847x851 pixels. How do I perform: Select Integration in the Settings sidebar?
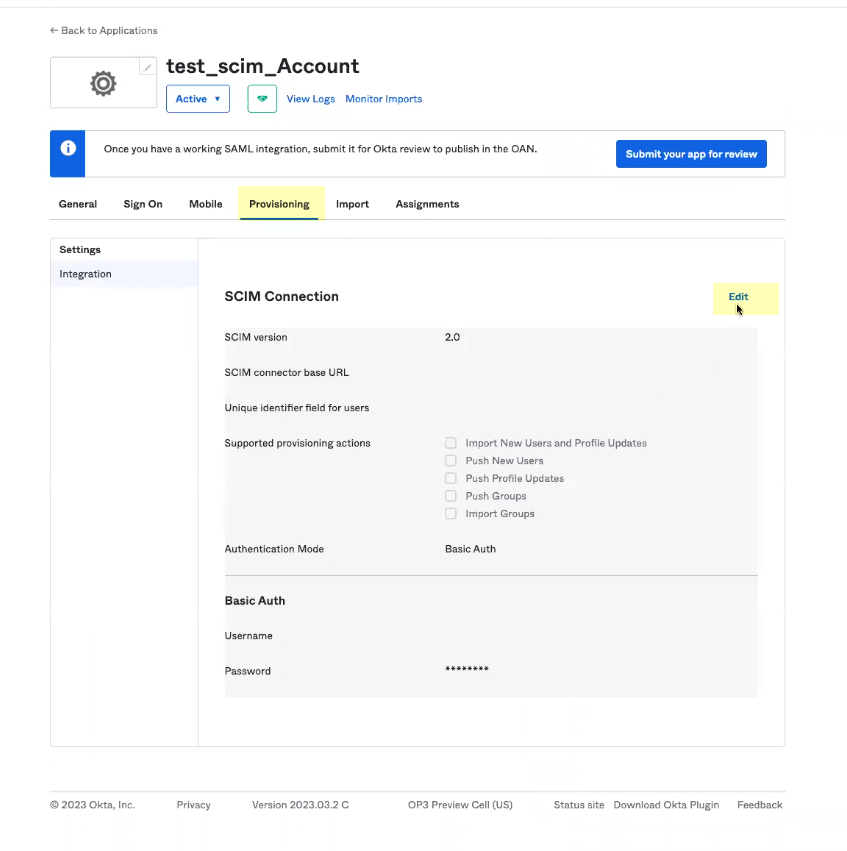(x=86, y=274)
